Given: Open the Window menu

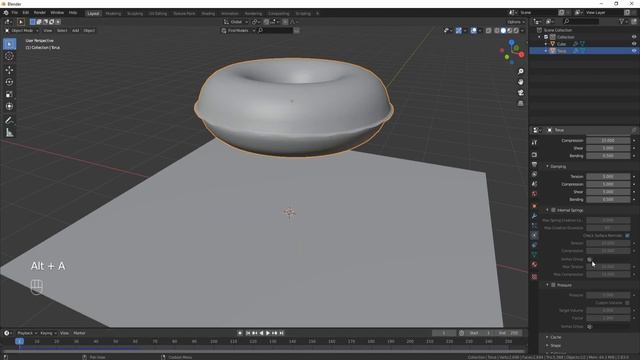Looking at the screenshot, I should click(57, 13).
